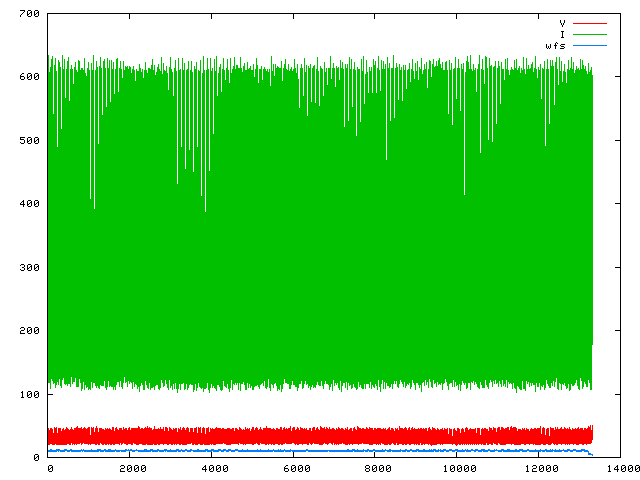Click the 200 y-axis tick label
Image resolution: width=640 pixels, height=480 pixels.
[x=28, y=331]
